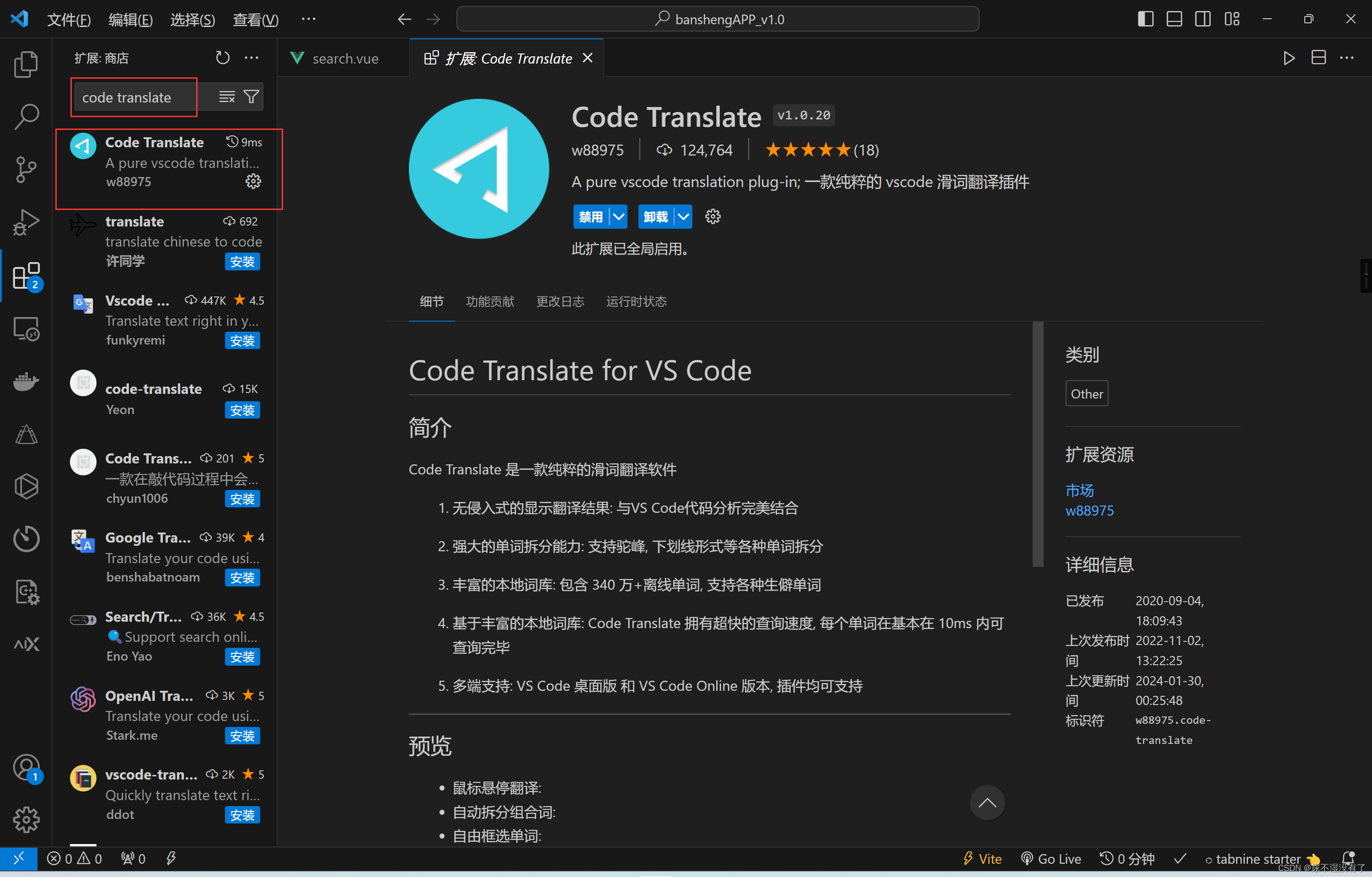Open the Edit menu
The height and width of the screenshot is (877, 1372).
(x=130, y=19)
